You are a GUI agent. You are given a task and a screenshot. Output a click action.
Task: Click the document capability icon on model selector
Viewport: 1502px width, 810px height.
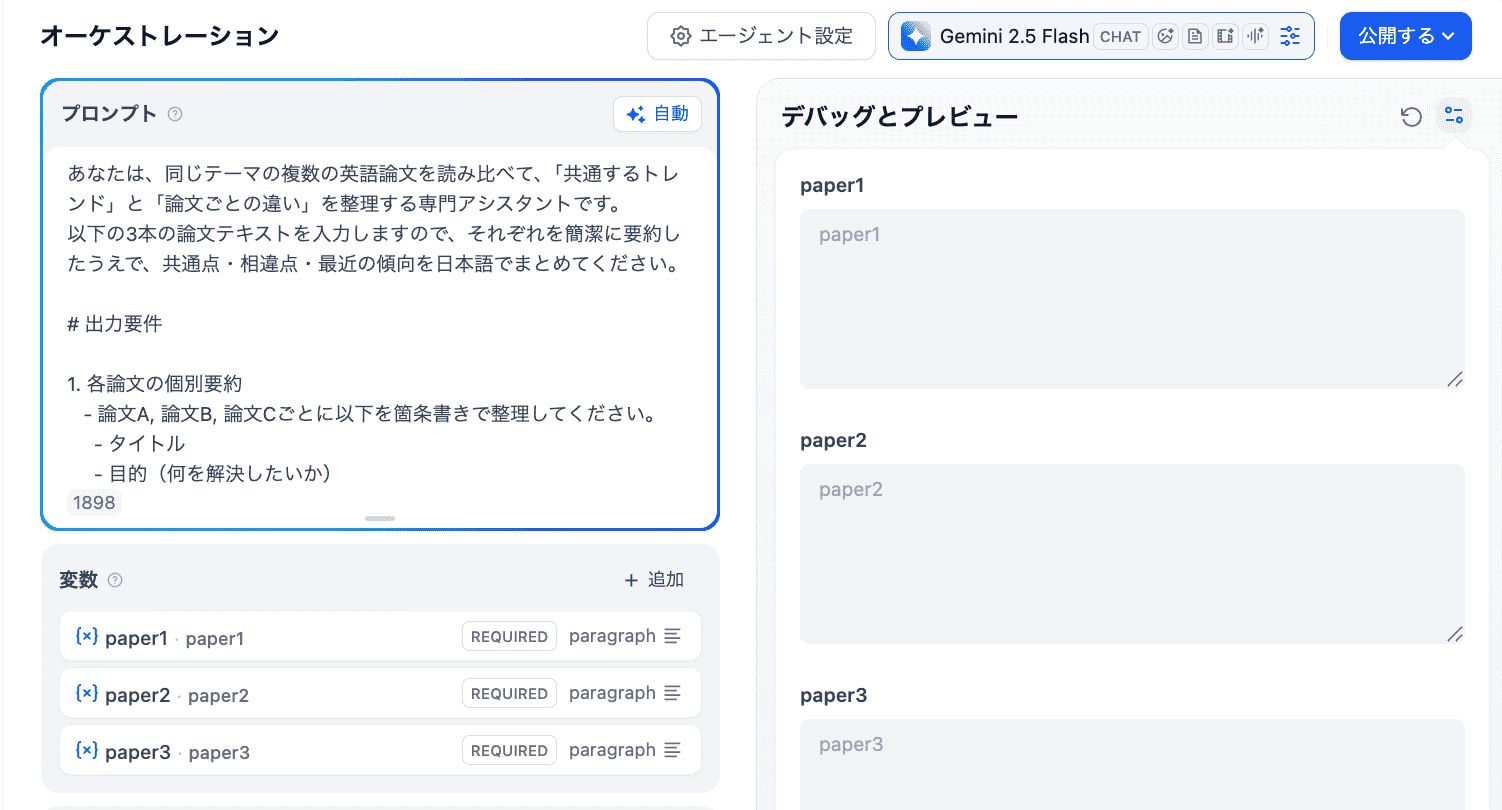[1194, 36]
